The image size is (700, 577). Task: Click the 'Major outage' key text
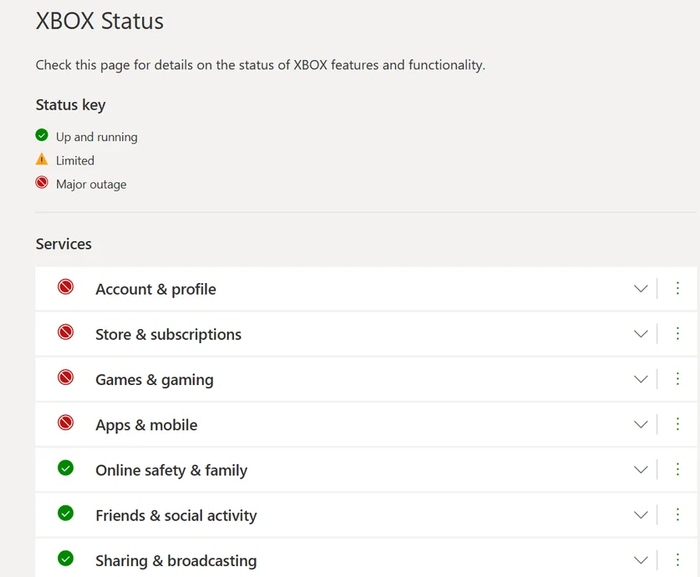click(91, 184)
